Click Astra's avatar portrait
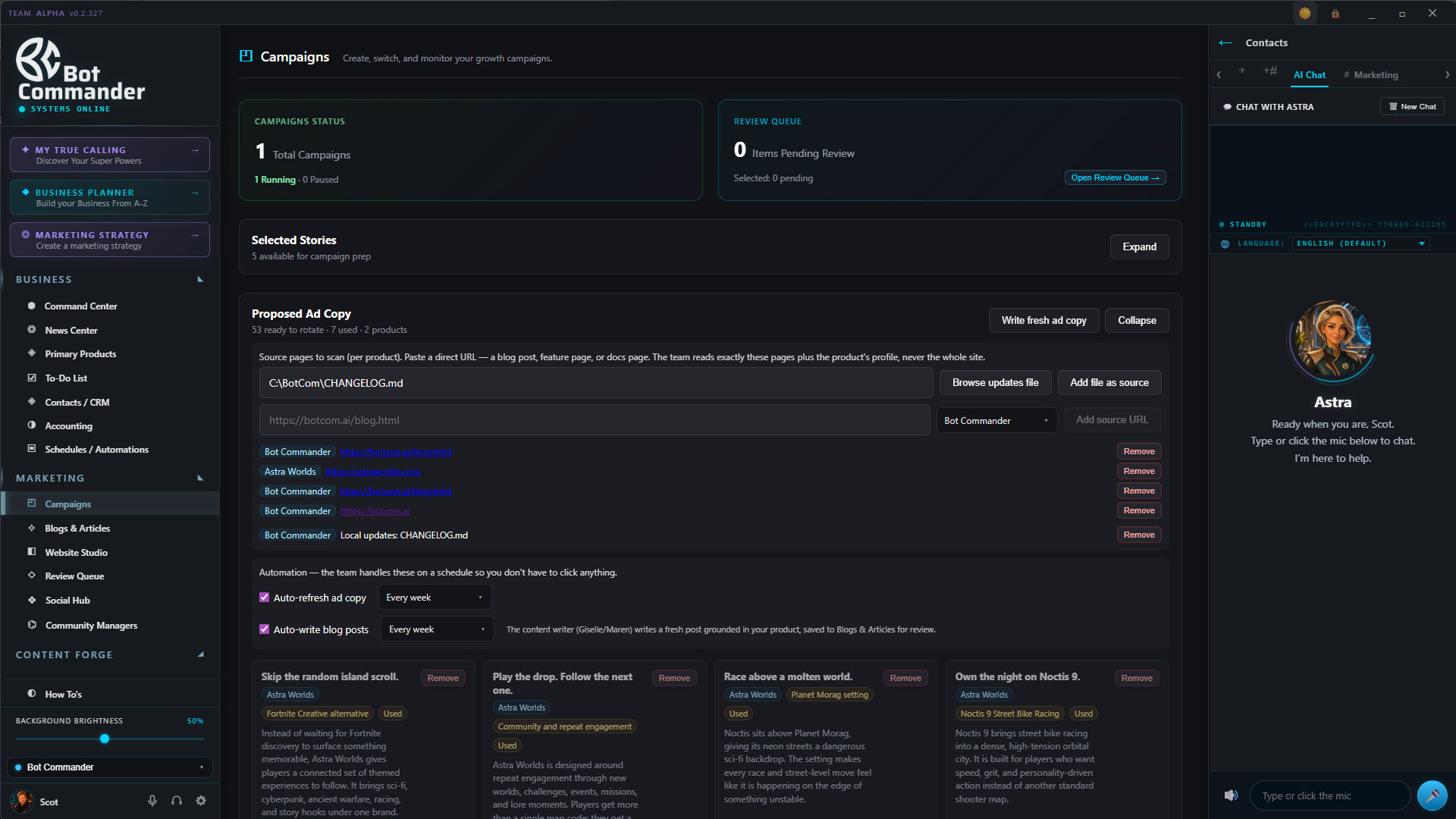1456x819 pixels. click(1332, 340)
